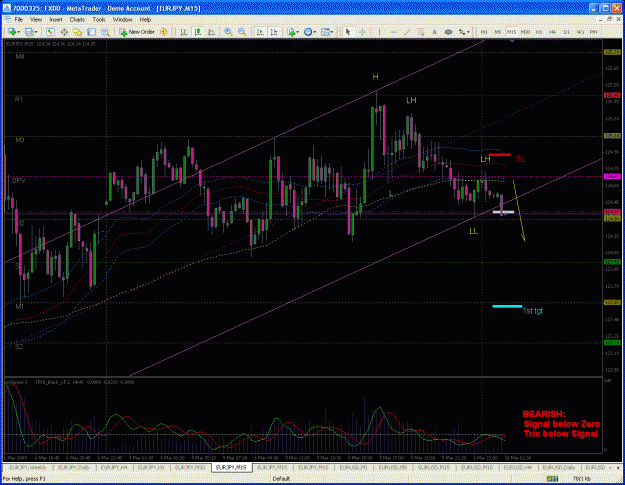Toggle chart auto scroll
Viewport: 625px width, 485px height.
coord(260,32)
